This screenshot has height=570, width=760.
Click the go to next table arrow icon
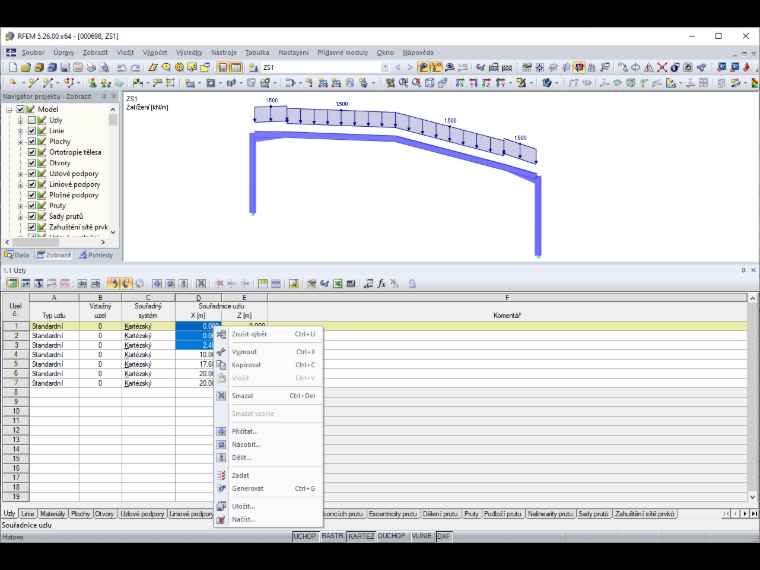point(95,284)
